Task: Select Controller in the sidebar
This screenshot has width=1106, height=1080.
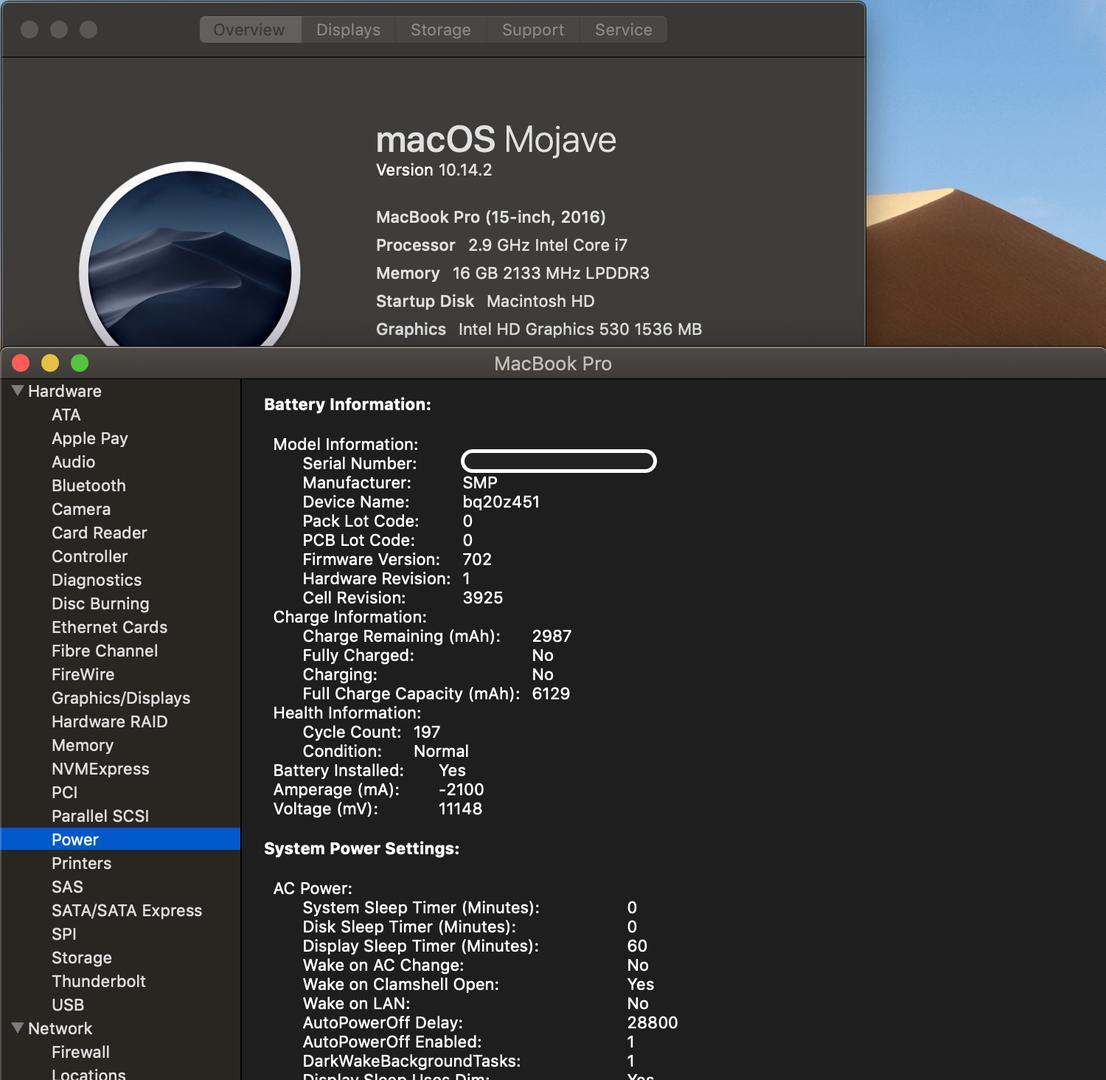Action: 90,557
